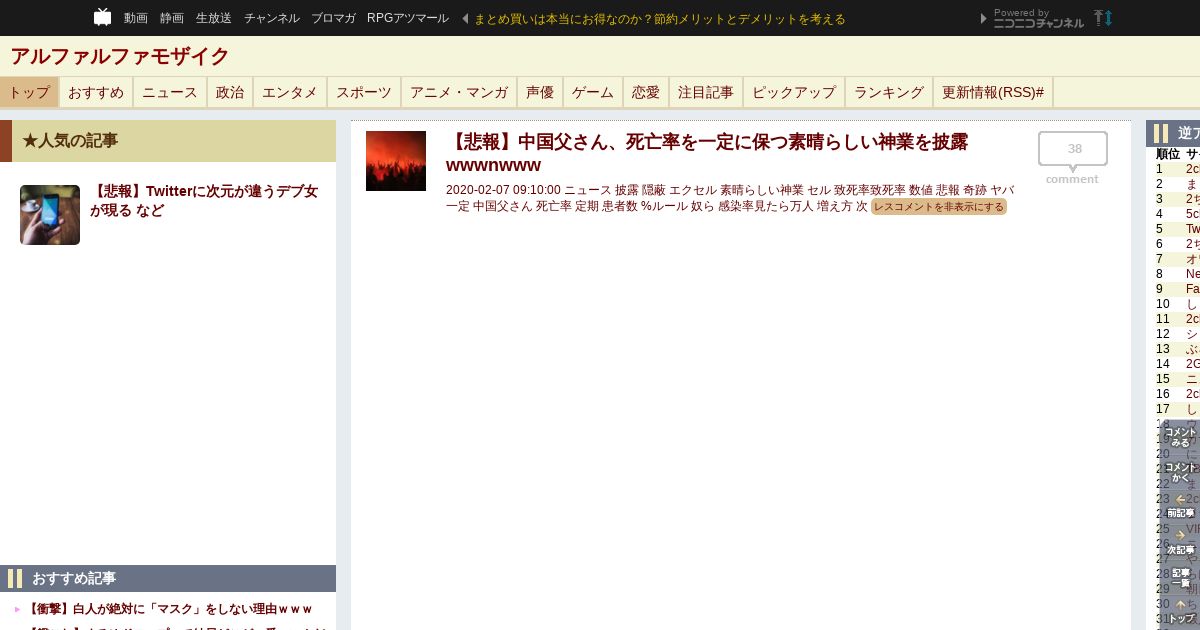
Task: Select the スポーツ navigation tab
Action: pyautogui.click(x=364, y=92)
